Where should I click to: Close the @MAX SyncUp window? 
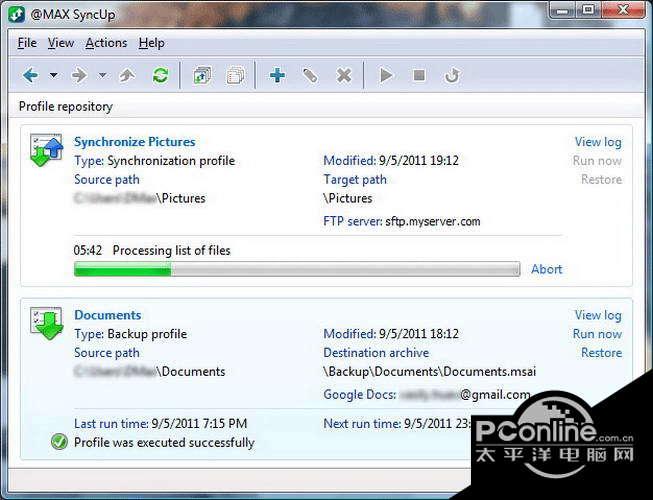(623, 10)
